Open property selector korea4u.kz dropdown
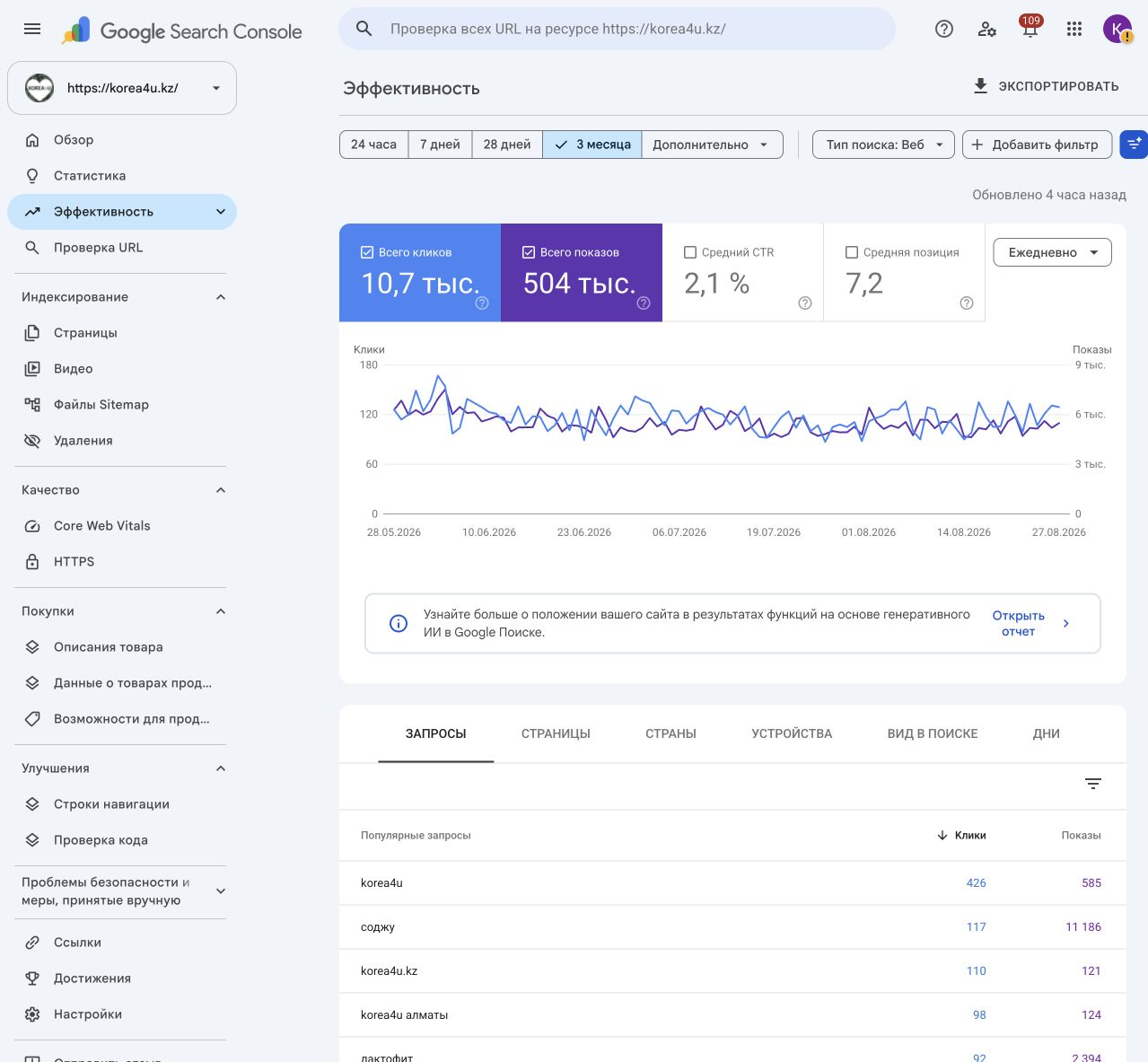The width and height of the screenshot is (1148, 1062). point(122,88)
